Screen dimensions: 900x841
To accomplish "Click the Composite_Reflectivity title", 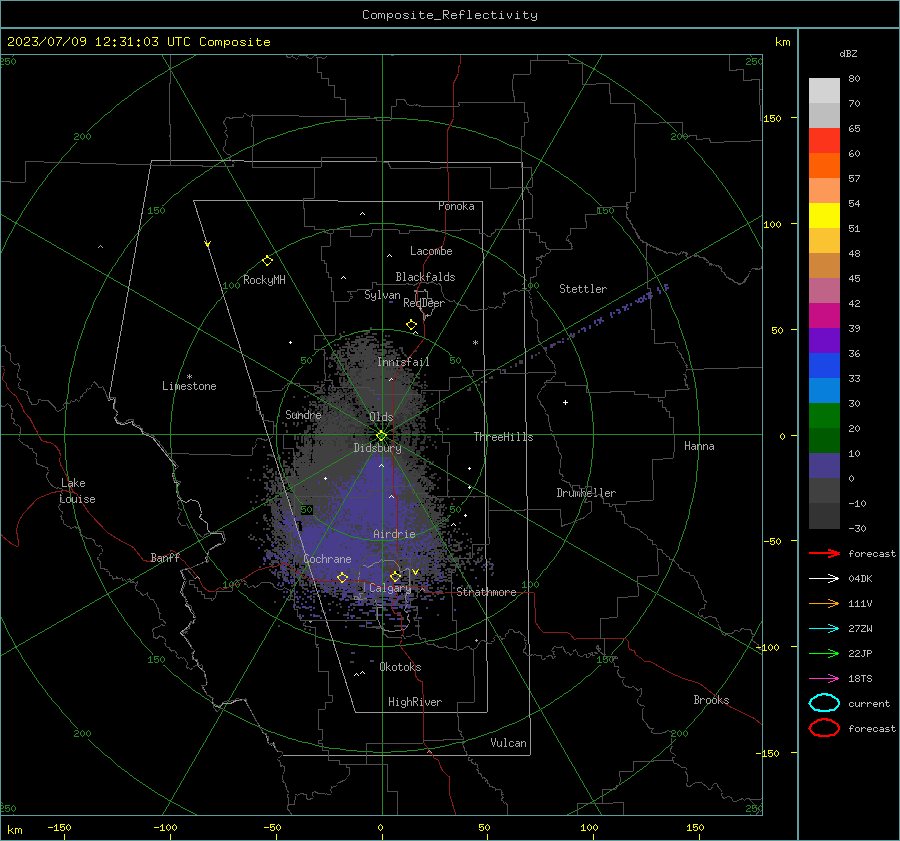I will 450,15.
